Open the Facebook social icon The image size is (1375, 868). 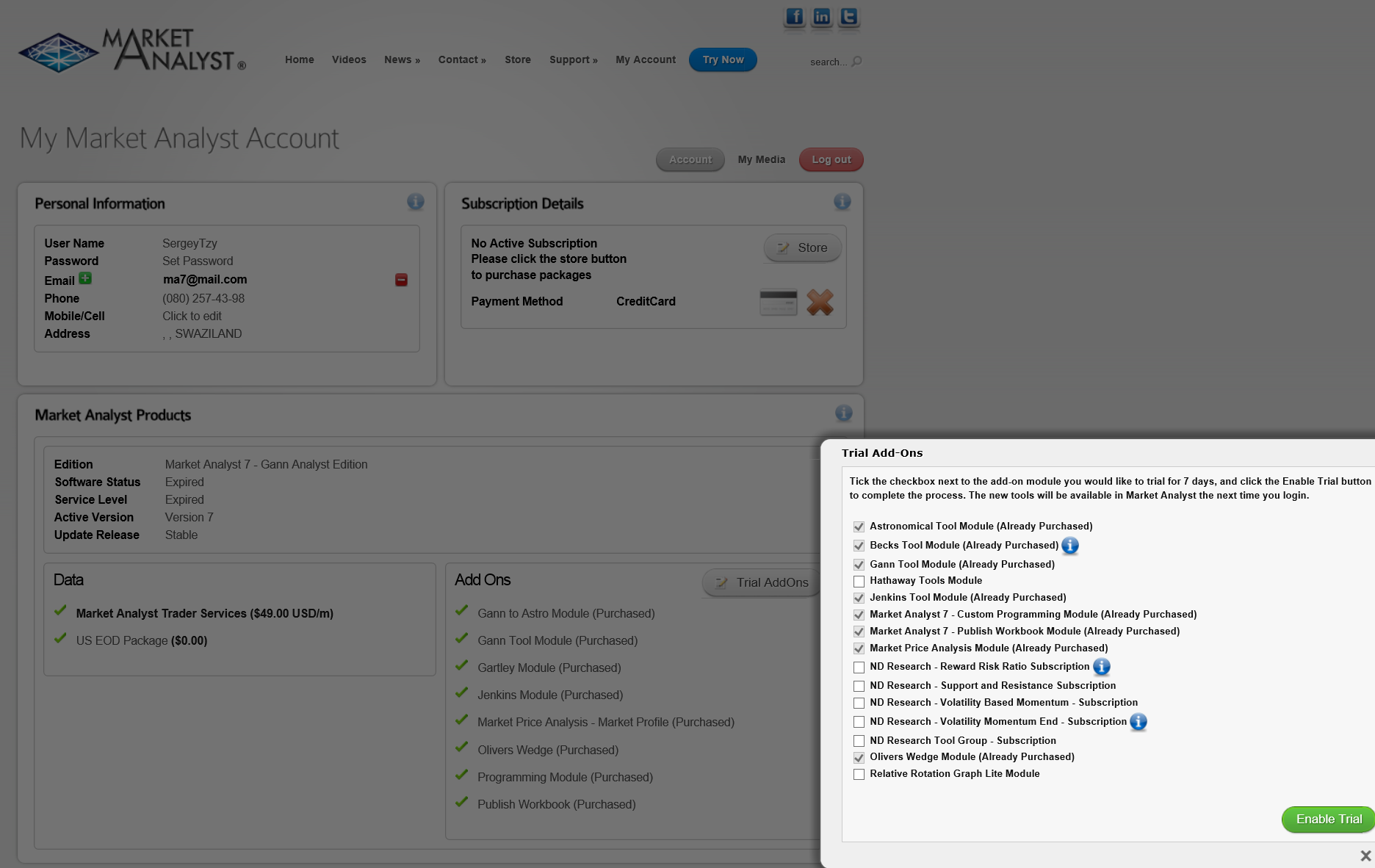click(x=794, y=17)
